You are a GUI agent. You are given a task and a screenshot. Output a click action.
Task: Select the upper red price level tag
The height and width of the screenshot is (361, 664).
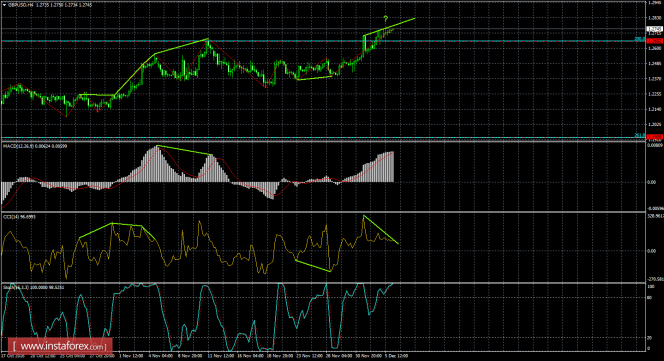tap(655, 40)
